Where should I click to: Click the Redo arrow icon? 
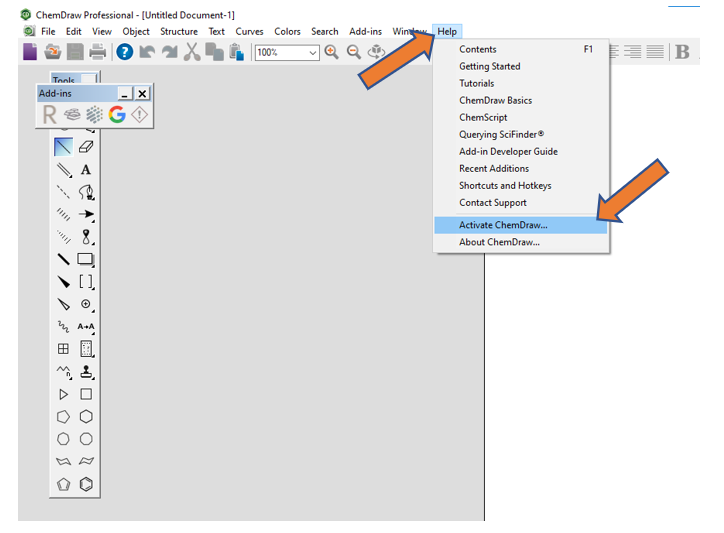169,52
